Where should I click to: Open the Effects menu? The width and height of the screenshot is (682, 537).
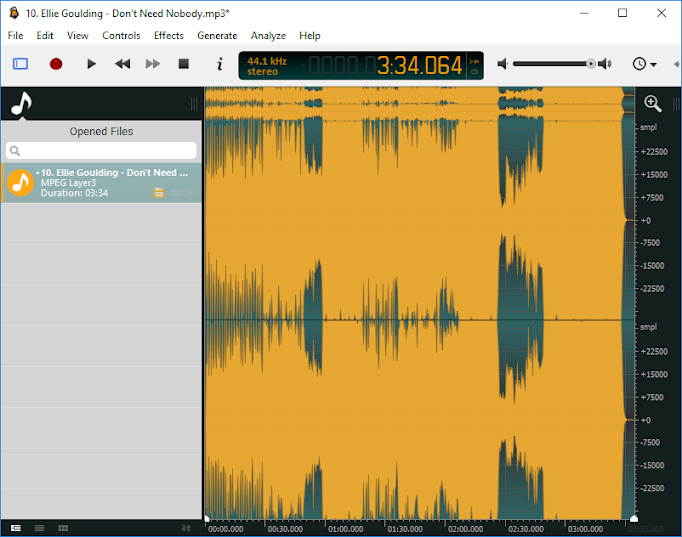coord(169,36)
